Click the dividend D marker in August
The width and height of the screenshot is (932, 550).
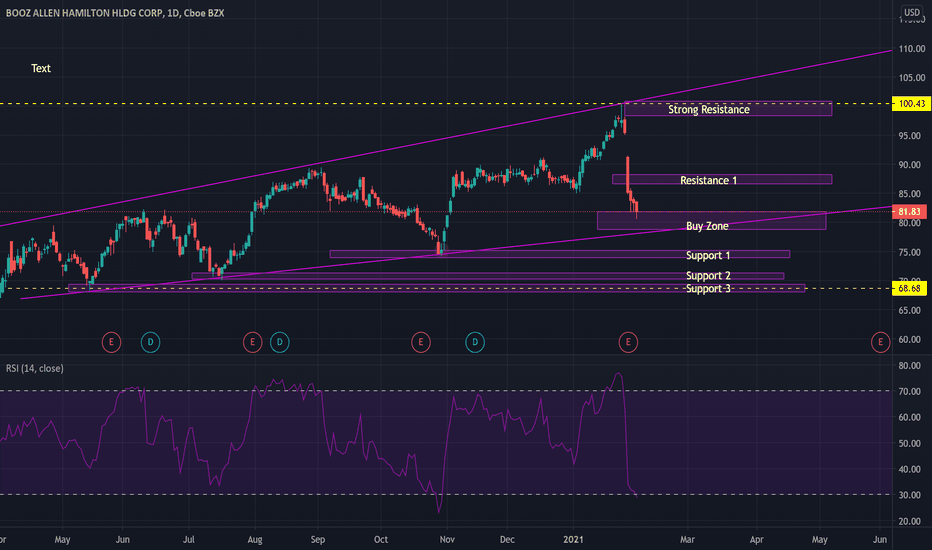pyautogui.click(x=280, y=342)
